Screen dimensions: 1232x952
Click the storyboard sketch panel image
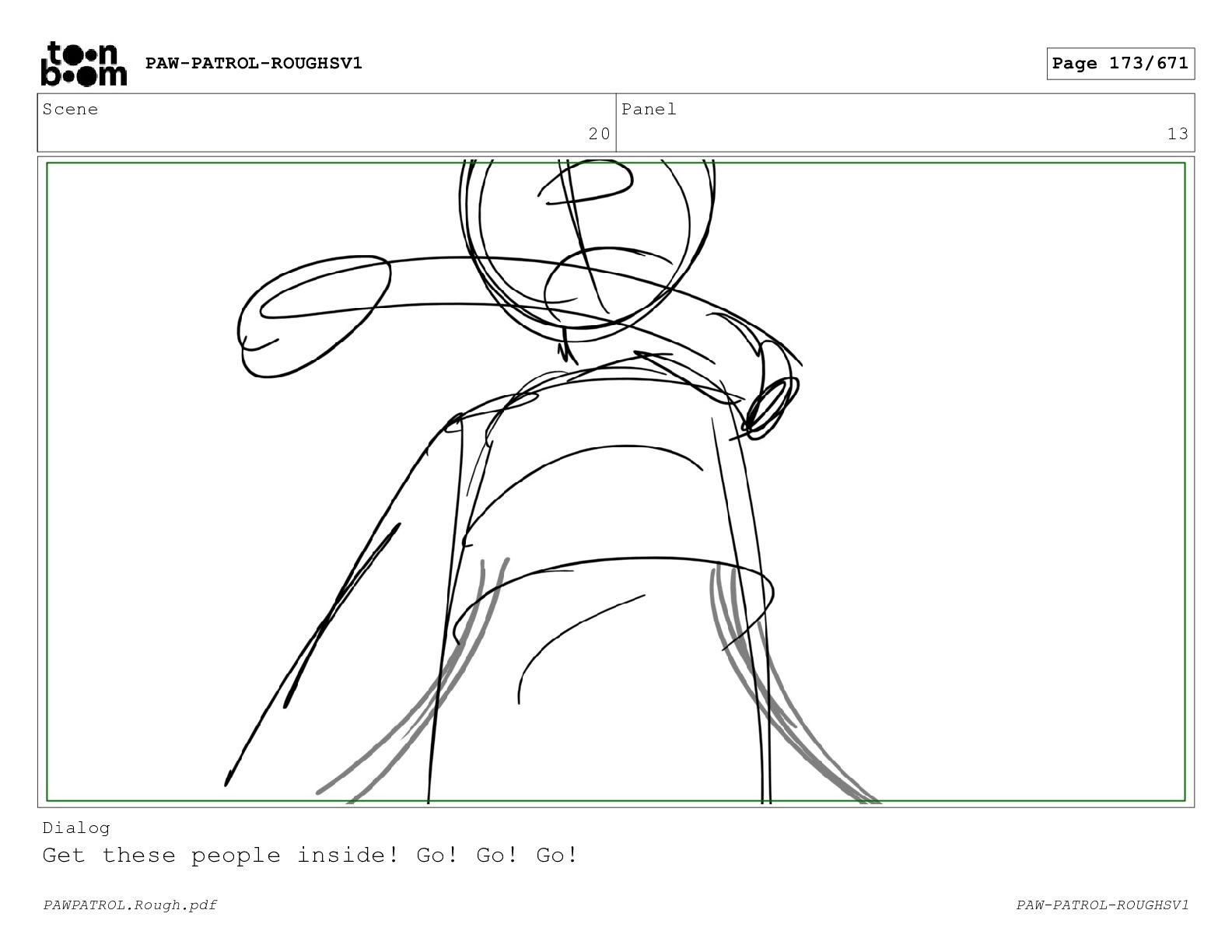point(616,481)
